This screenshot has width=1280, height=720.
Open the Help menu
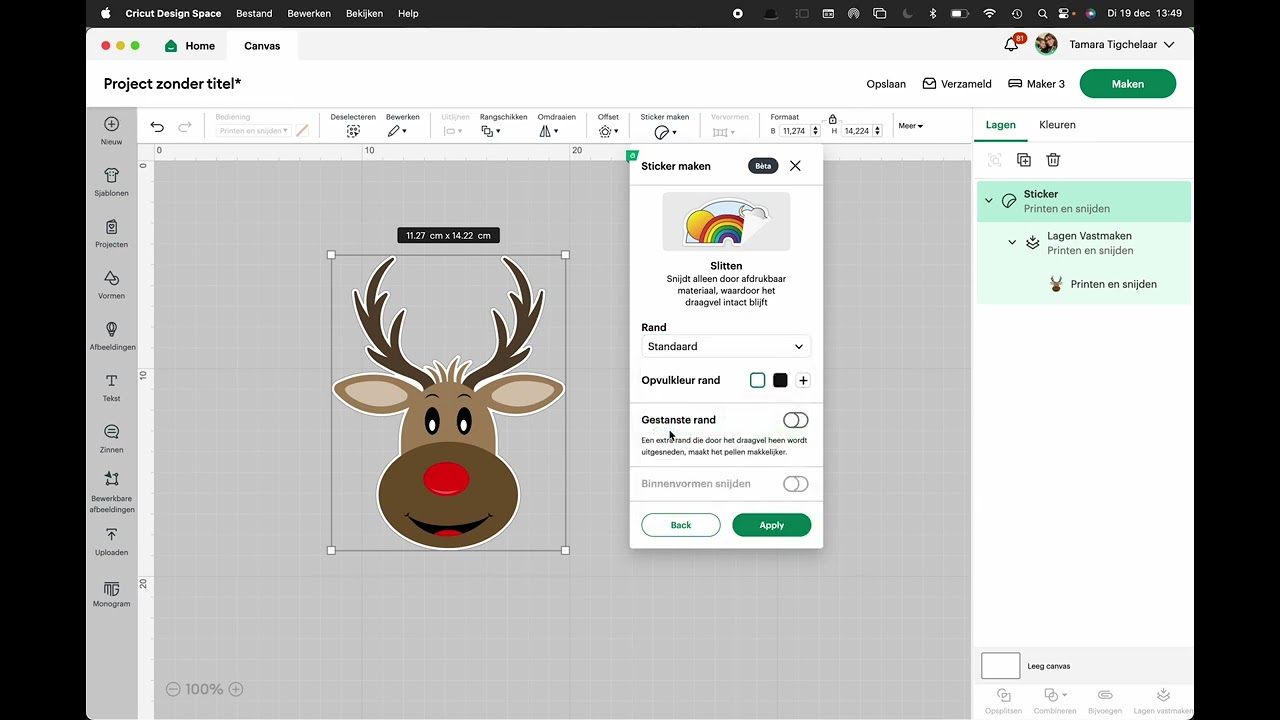click(408, 14)
